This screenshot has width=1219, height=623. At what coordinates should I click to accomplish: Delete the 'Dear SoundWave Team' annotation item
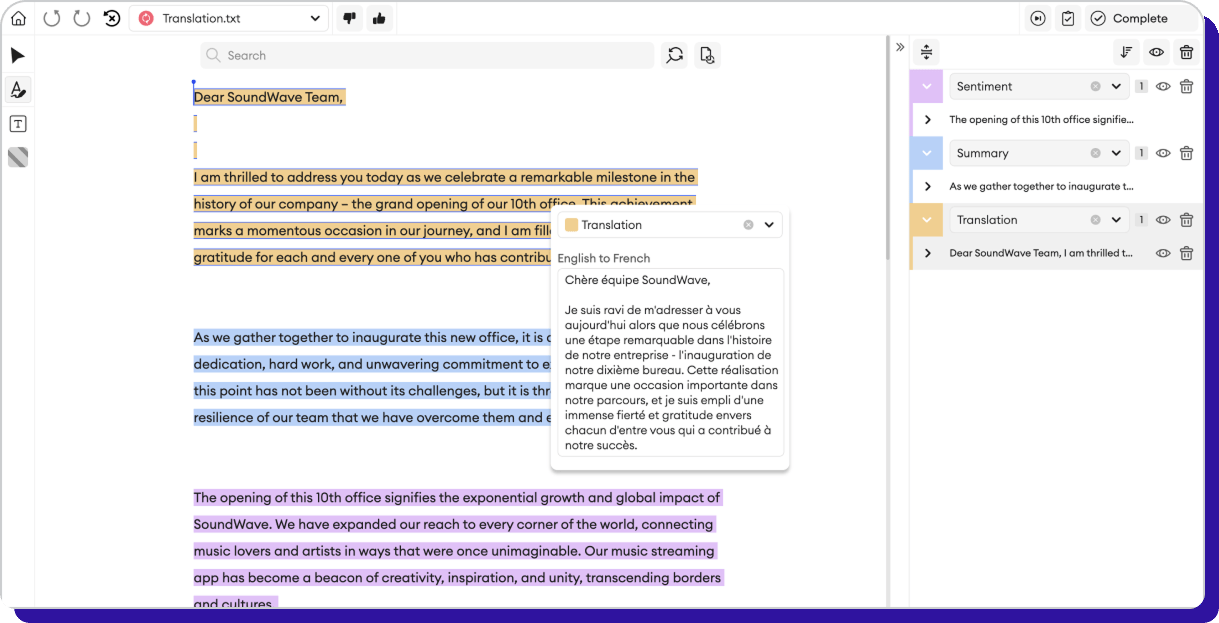pos(1186,253)
